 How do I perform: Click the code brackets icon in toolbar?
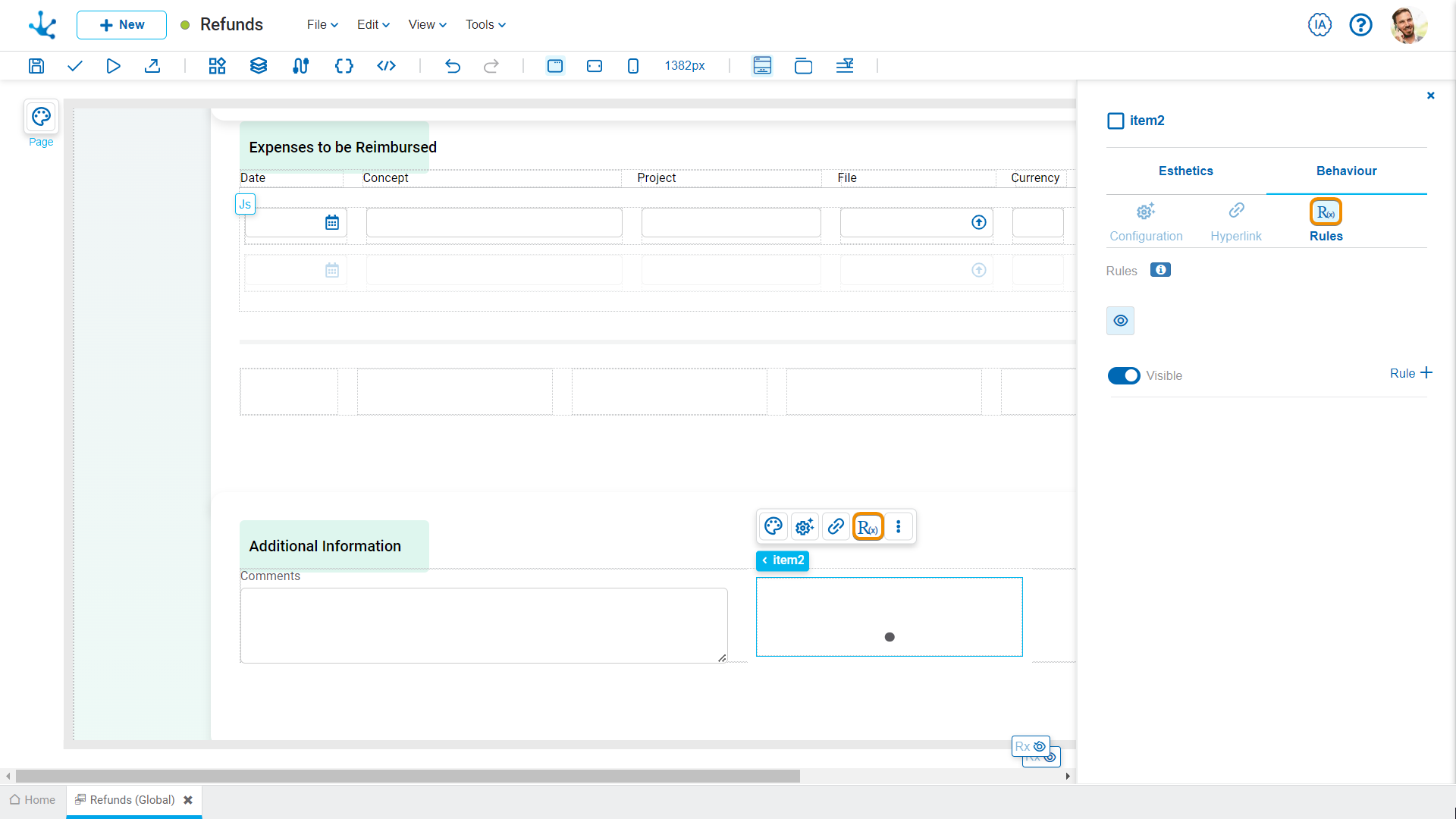pyautogui.click(x=387, y=66)
